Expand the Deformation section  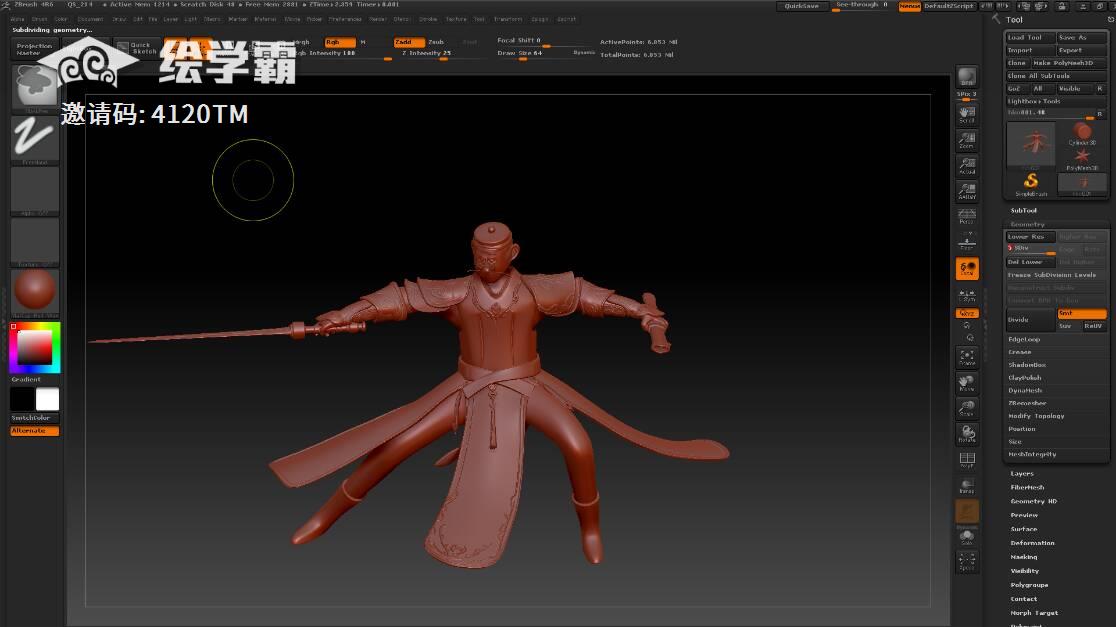(1032, 543)
